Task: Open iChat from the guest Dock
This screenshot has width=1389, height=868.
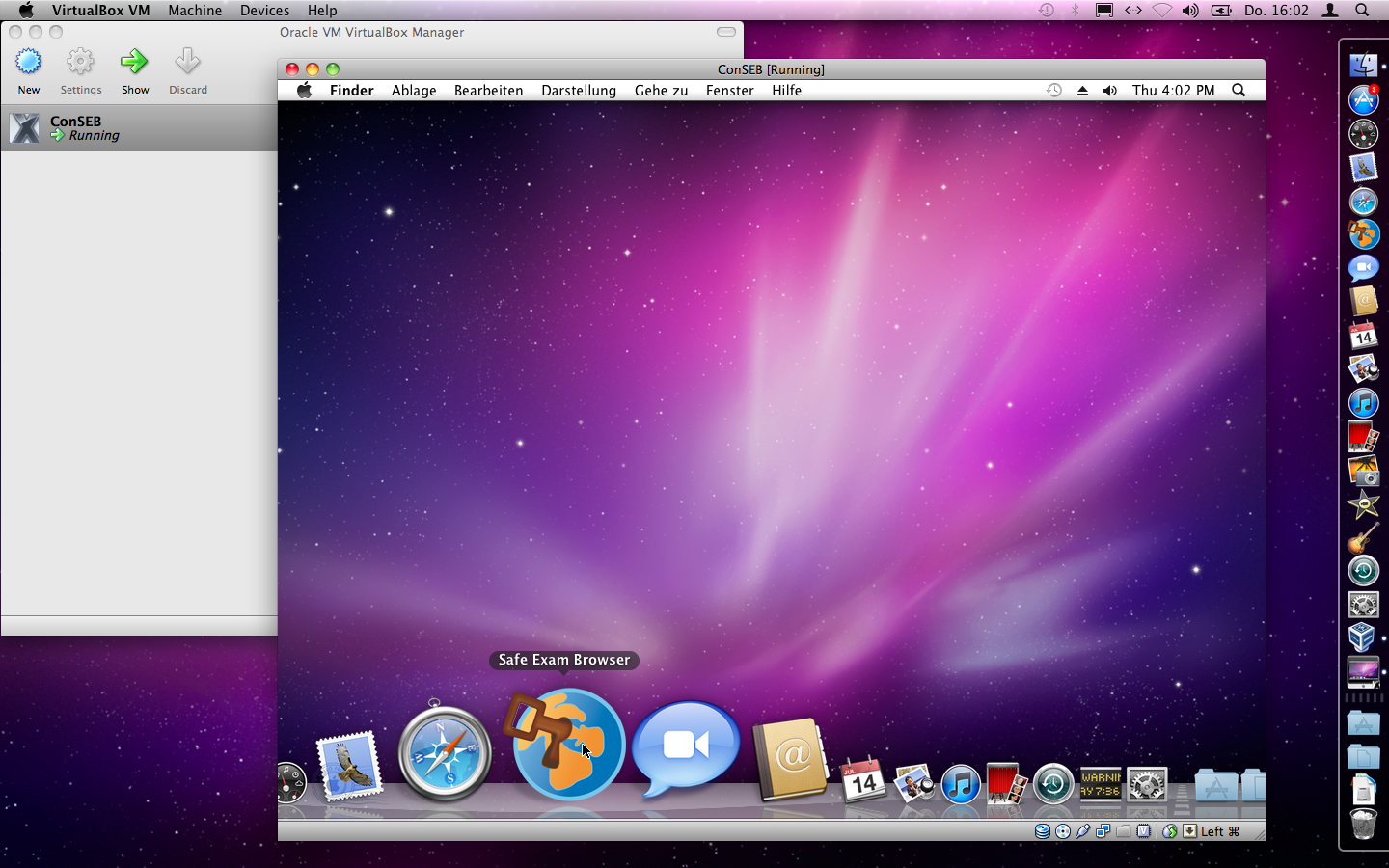Action: 685,743
